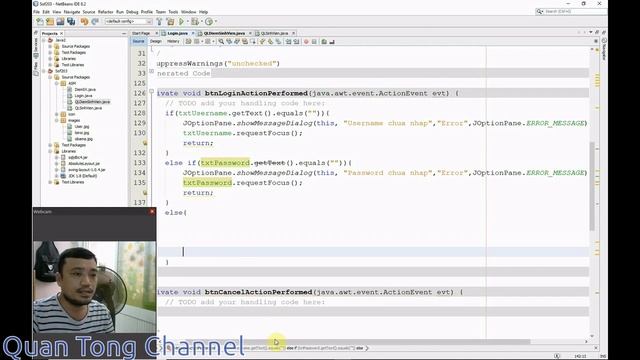The height and width of the screenshot is (360, 640).
Task: Select QLSinhVien.java in the project tree
Action: pyautogui.click(x=88, y=108)
